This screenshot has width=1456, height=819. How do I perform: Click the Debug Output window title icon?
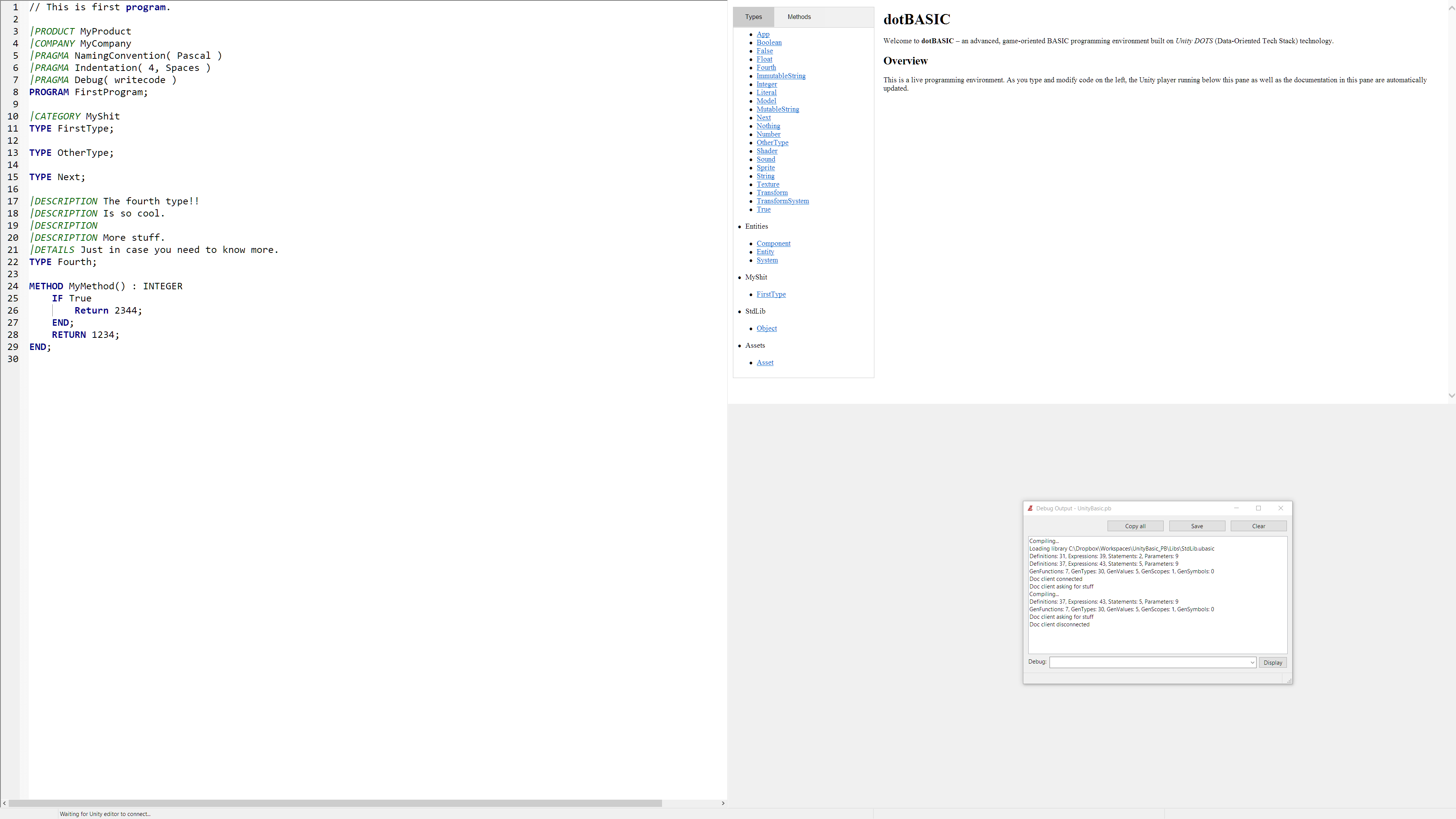click(x=1031, y=508)
